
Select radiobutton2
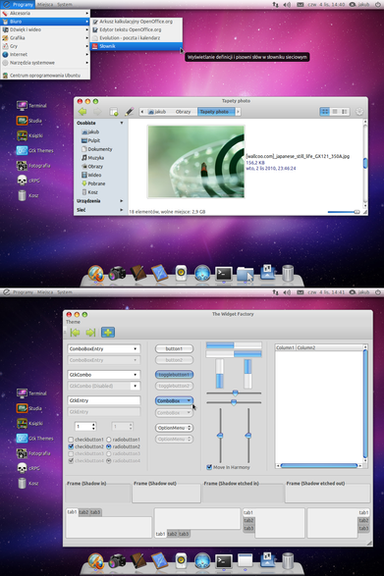(x=109, y=447)
